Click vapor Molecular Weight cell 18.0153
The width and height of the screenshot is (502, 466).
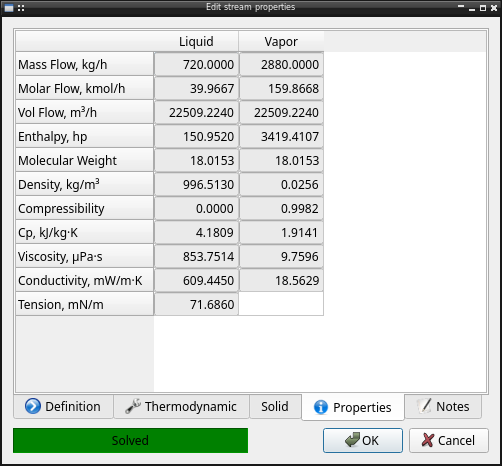(281, 160)
